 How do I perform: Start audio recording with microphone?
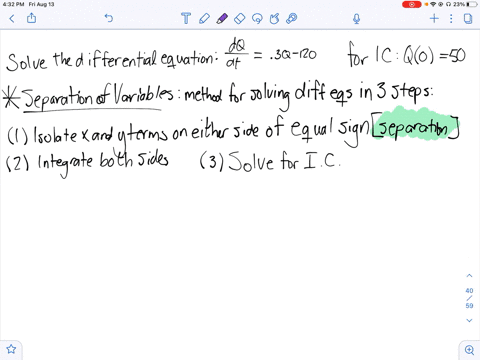pyautogui.click(x=356, y=19)
